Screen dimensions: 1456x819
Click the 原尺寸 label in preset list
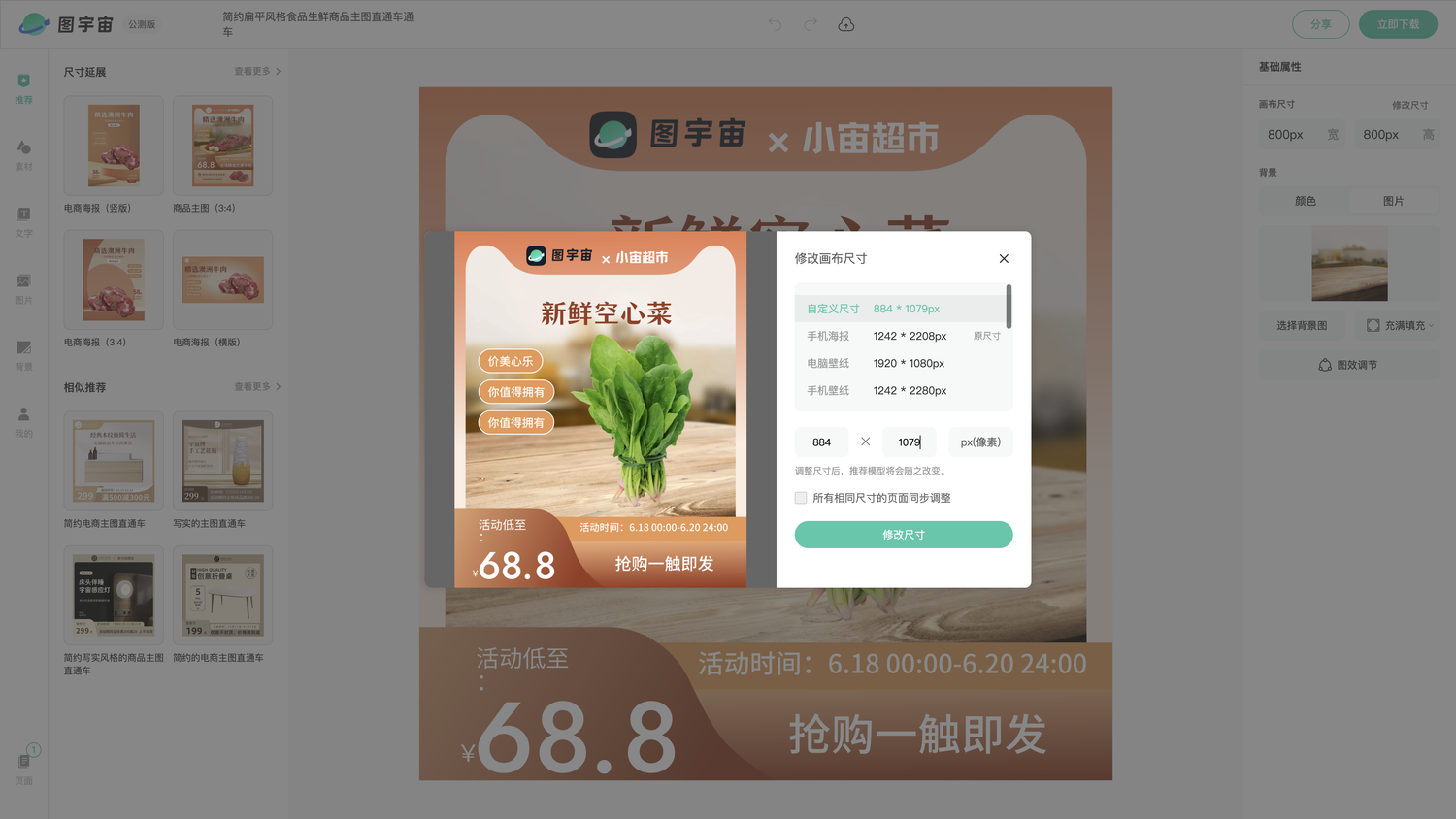point(986,336)
